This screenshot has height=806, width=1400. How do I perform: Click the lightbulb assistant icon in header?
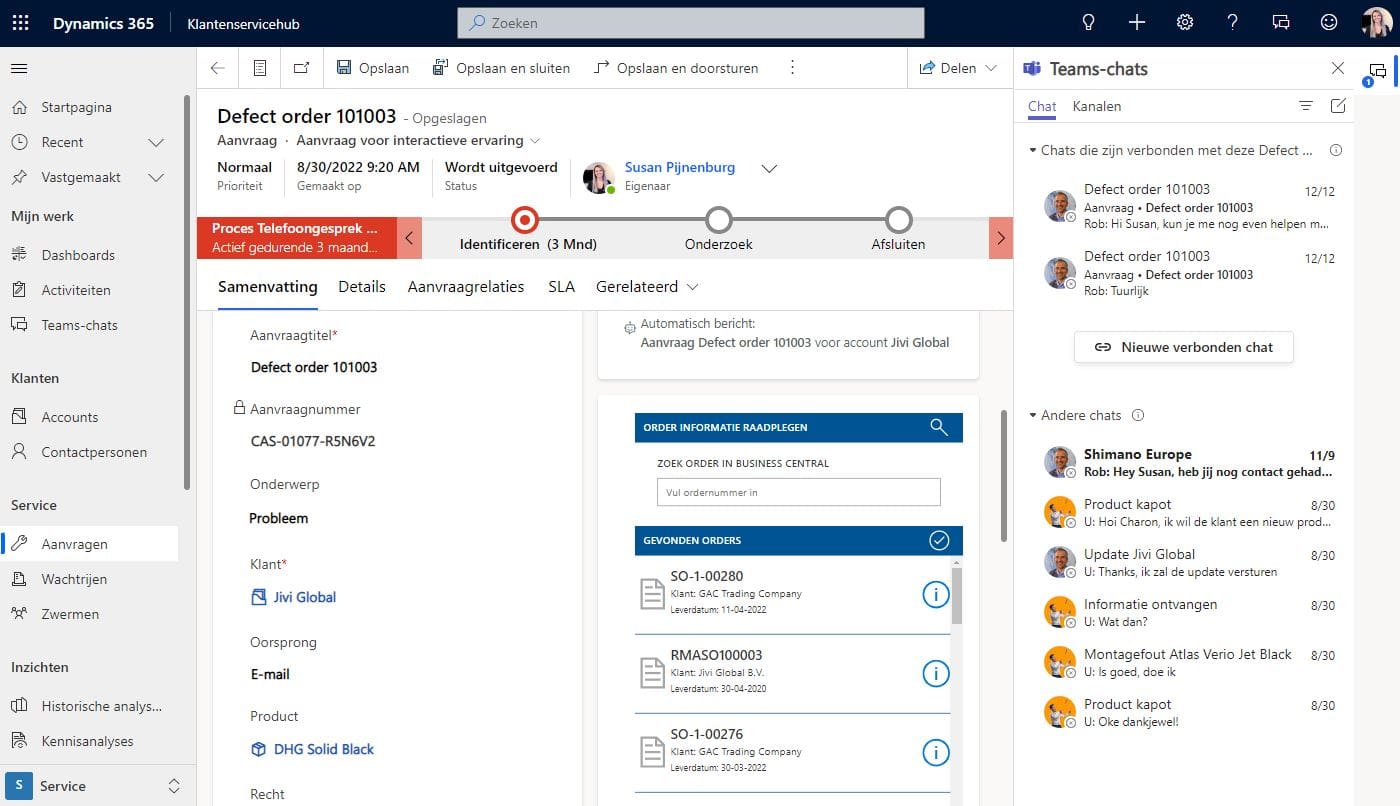coord(1089,23)
